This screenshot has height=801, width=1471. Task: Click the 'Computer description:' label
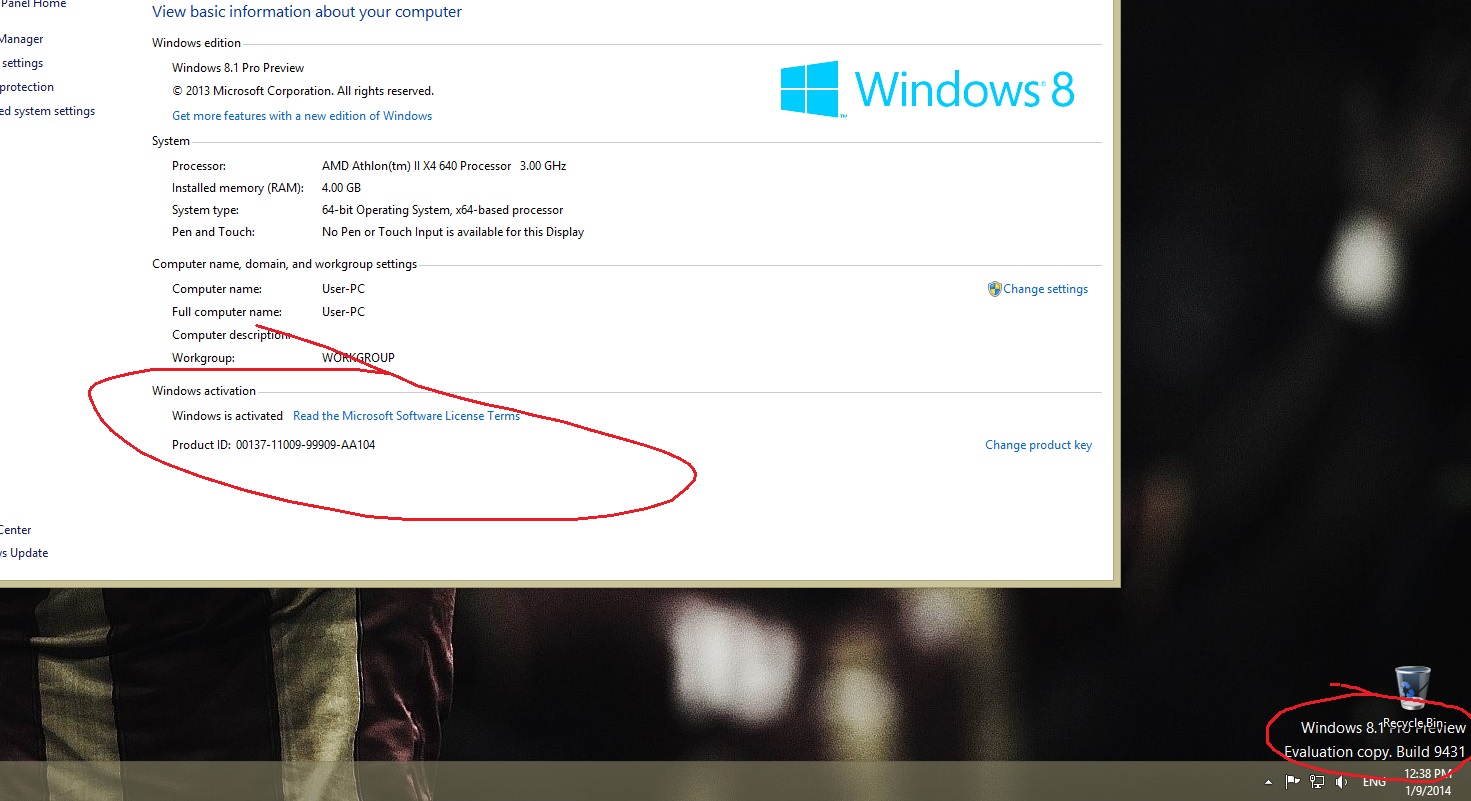[x=231, y=335]
